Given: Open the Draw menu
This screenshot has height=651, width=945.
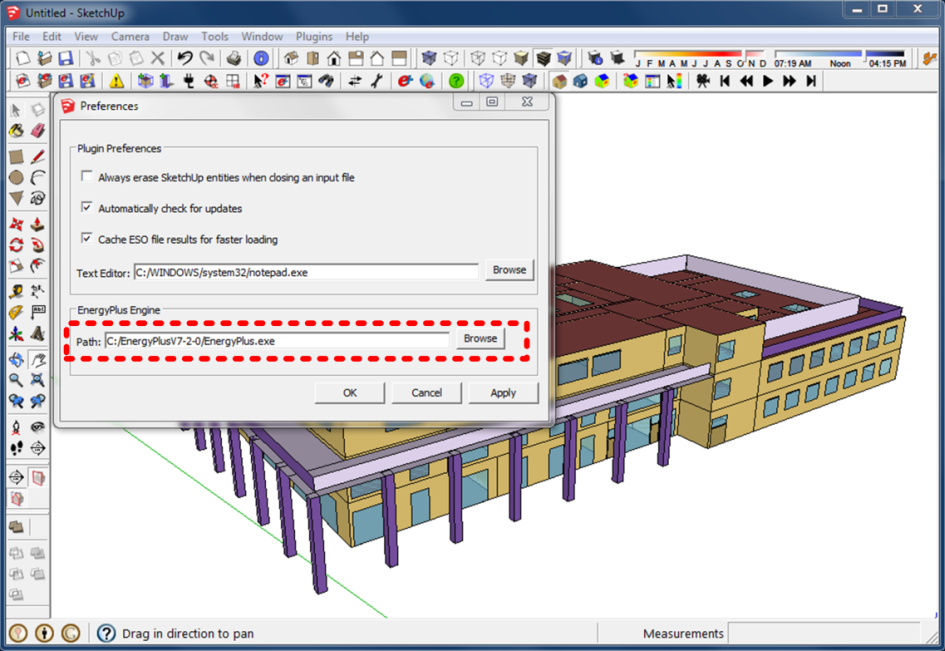Looking at the screenshot, I should 175,37.
